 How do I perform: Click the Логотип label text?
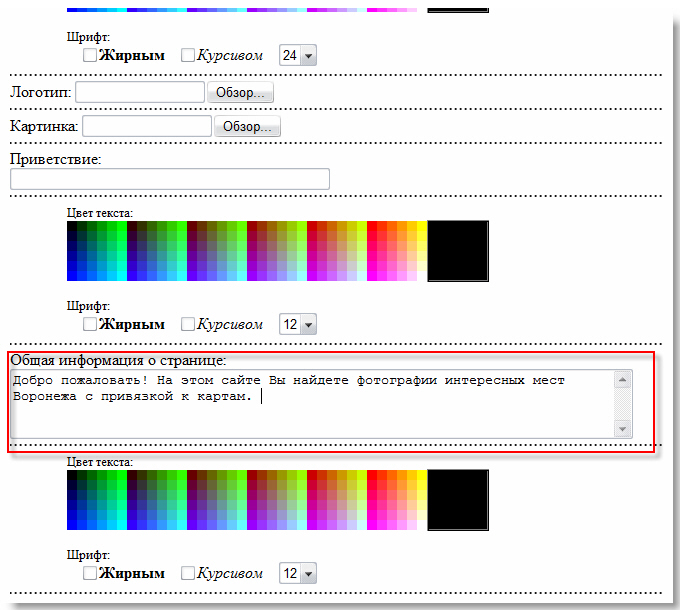(x=40, y=92)
